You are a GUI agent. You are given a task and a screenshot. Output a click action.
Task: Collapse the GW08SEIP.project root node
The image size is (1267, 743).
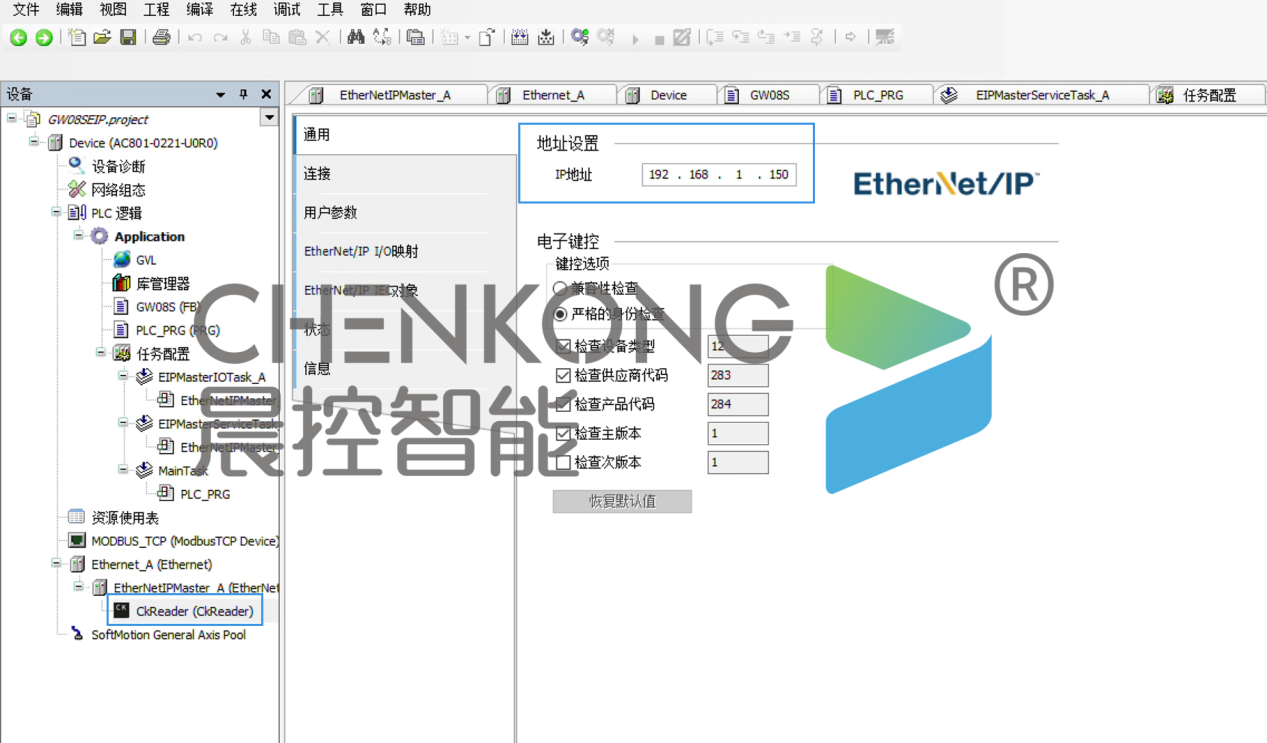(12, 118)
